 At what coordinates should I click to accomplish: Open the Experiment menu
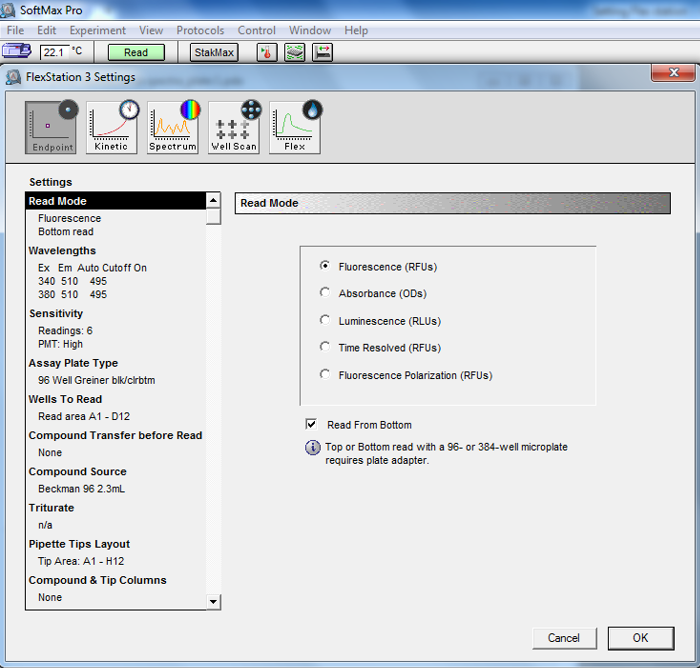click(98, 30)
